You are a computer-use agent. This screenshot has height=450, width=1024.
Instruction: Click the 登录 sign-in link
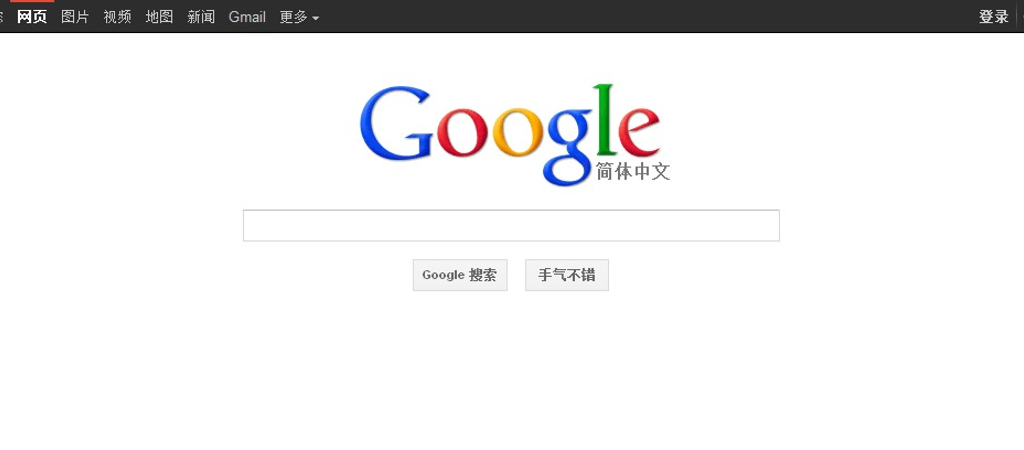pyautogui.click(x=993, y=17)
